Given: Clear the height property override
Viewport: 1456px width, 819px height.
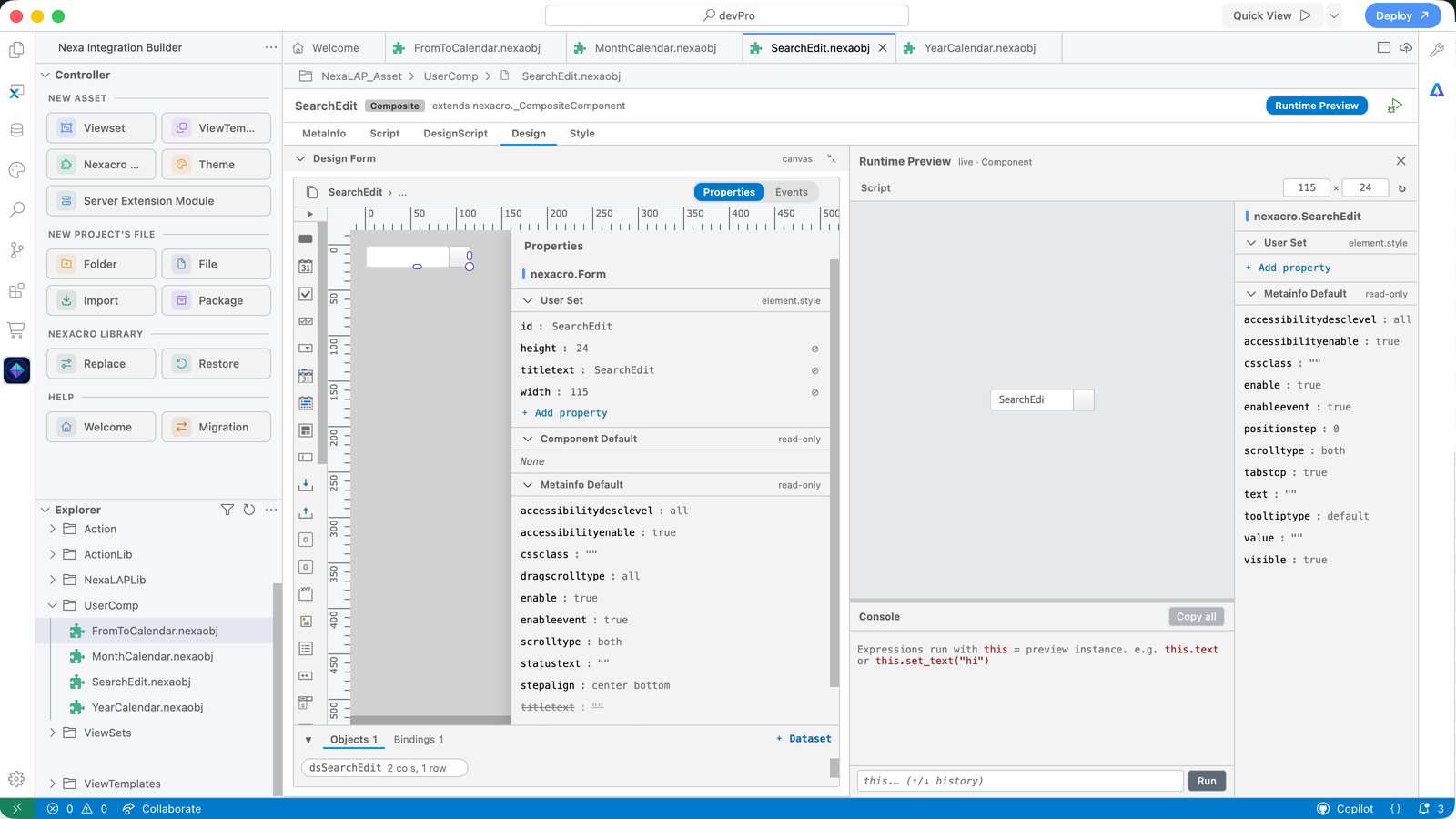Looking at the screenshot, I should click(814, 349).
